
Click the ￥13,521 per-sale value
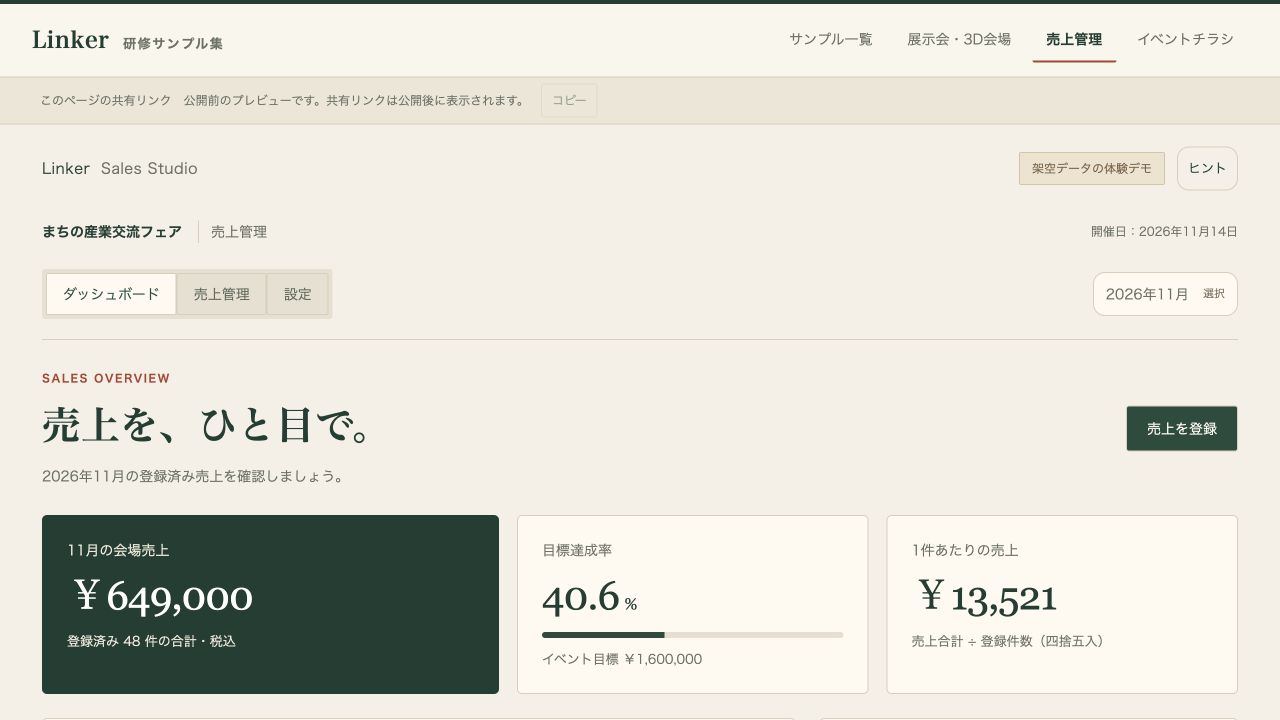[986, 597]
